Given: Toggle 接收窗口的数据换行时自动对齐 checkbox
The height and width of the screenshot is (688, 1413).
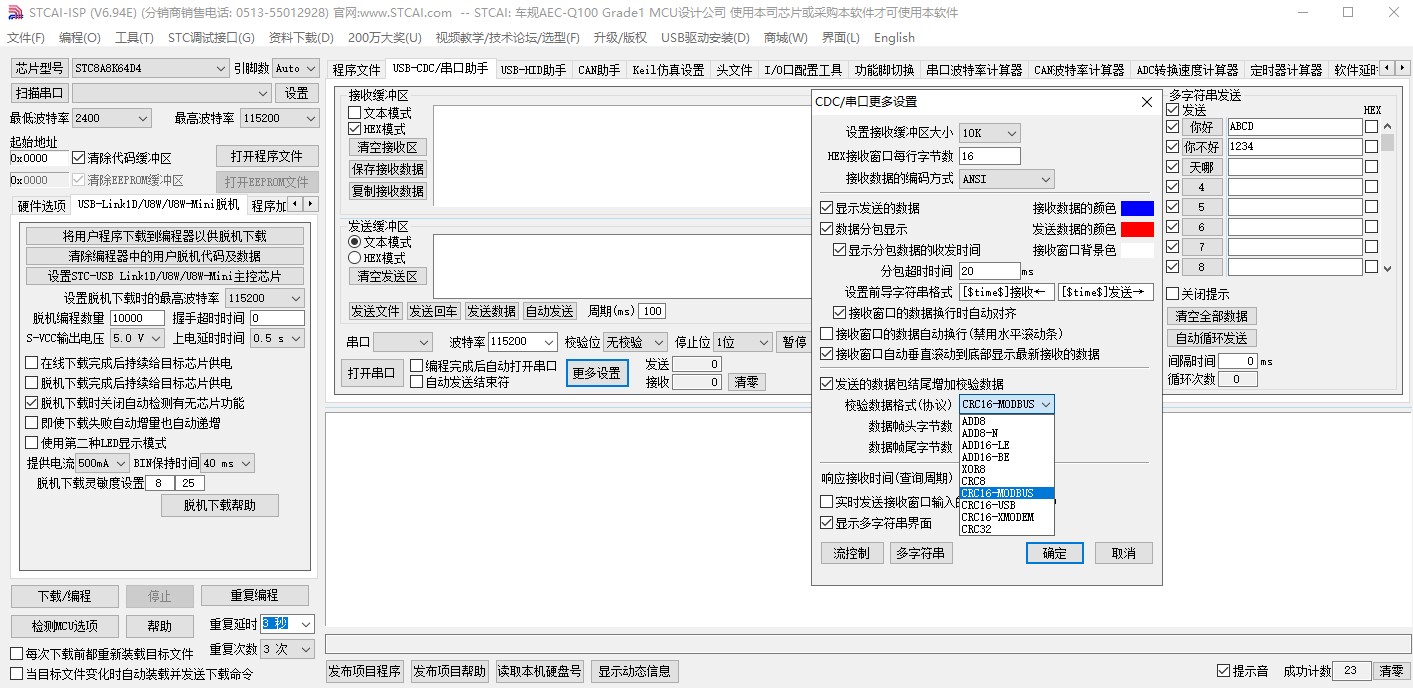Looking at the screenshot, I should (839, 313).
